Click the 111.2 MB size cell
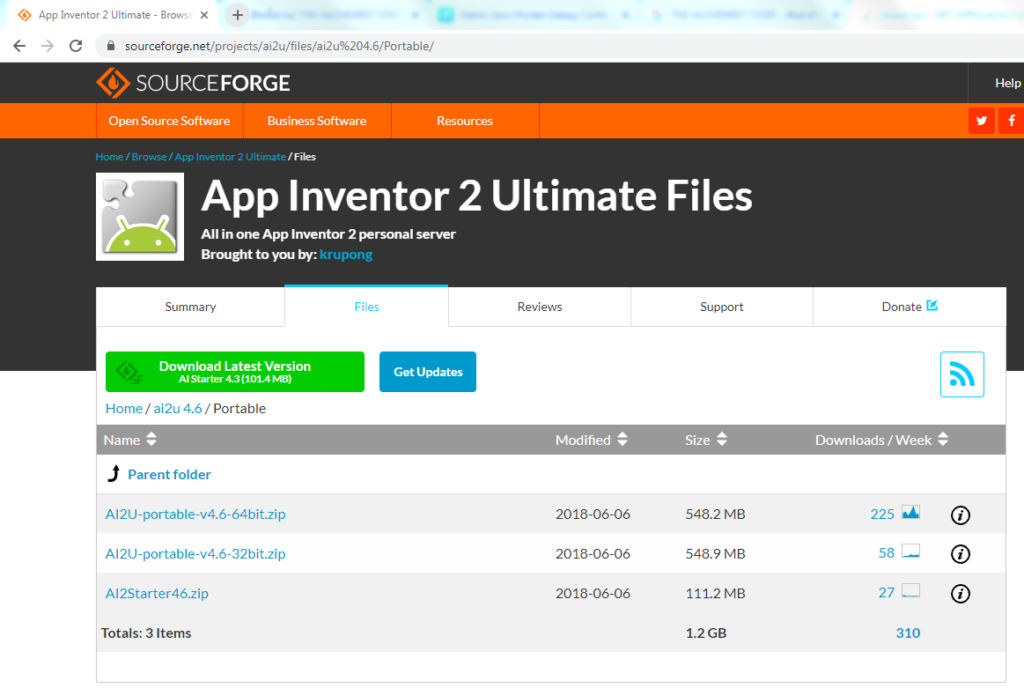The width and height of the screenshot is (1024, 696). tap(715, 593)
